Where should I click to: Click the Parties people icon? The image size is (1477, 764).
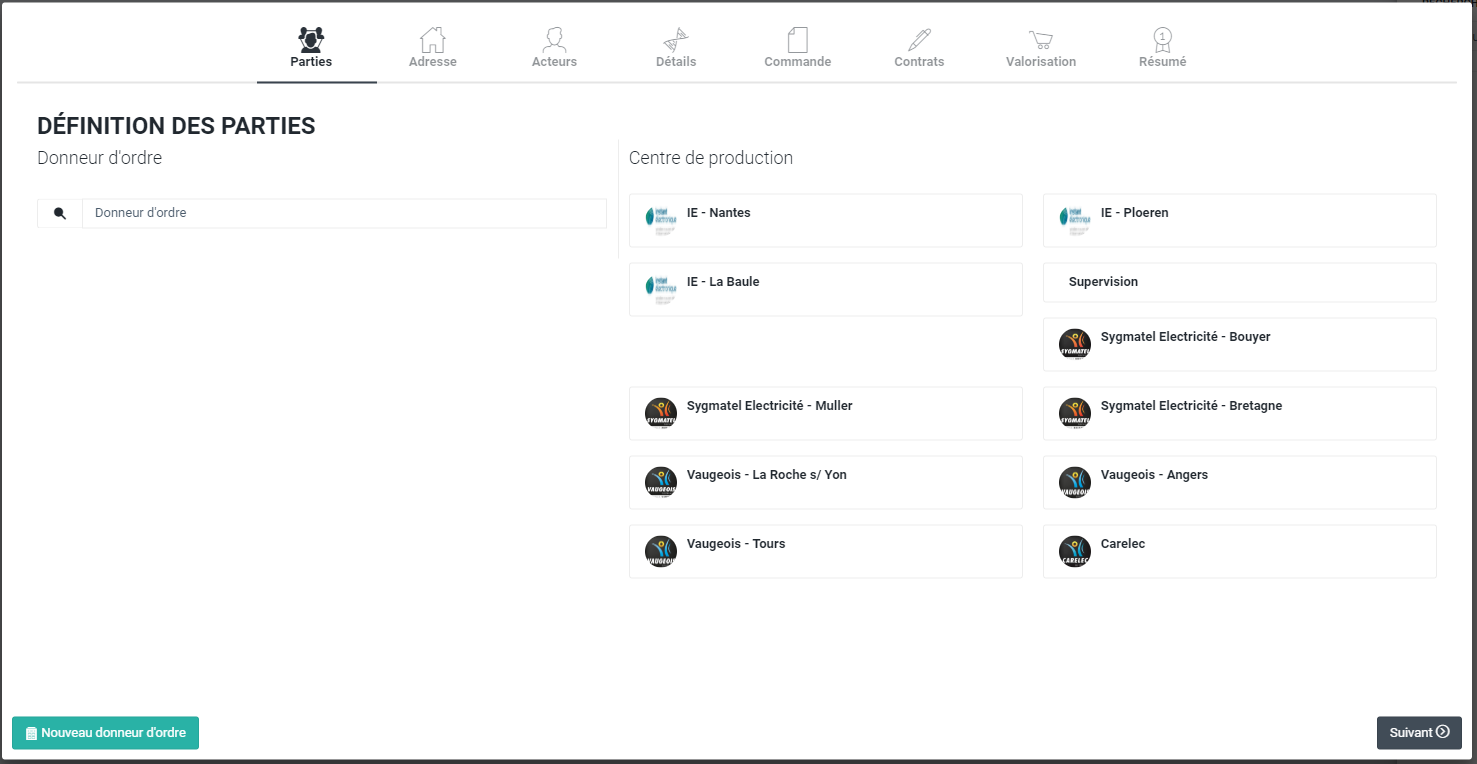click(311, 40)
